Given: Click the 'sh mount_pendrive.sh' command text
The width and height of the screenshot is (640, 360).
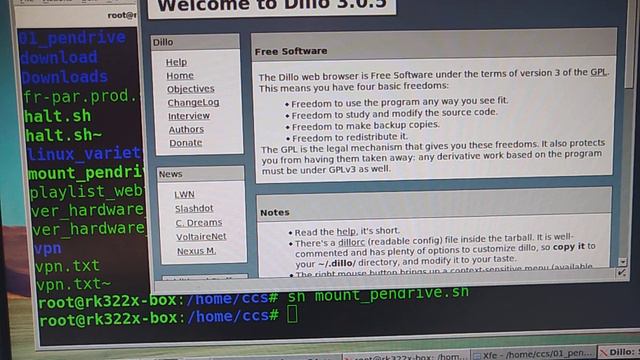Looking at the screenshot, I should pyautogui.click(x=378, y=294).
